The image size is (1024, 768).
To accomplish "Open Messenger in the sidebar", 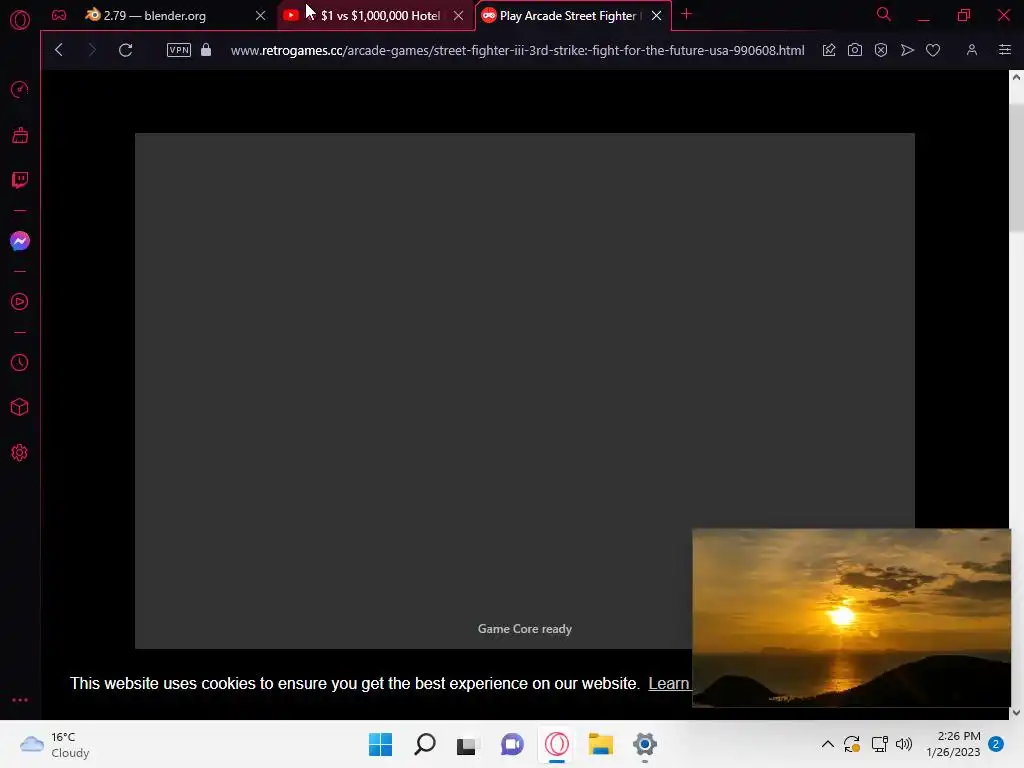I will pos(20,241).
